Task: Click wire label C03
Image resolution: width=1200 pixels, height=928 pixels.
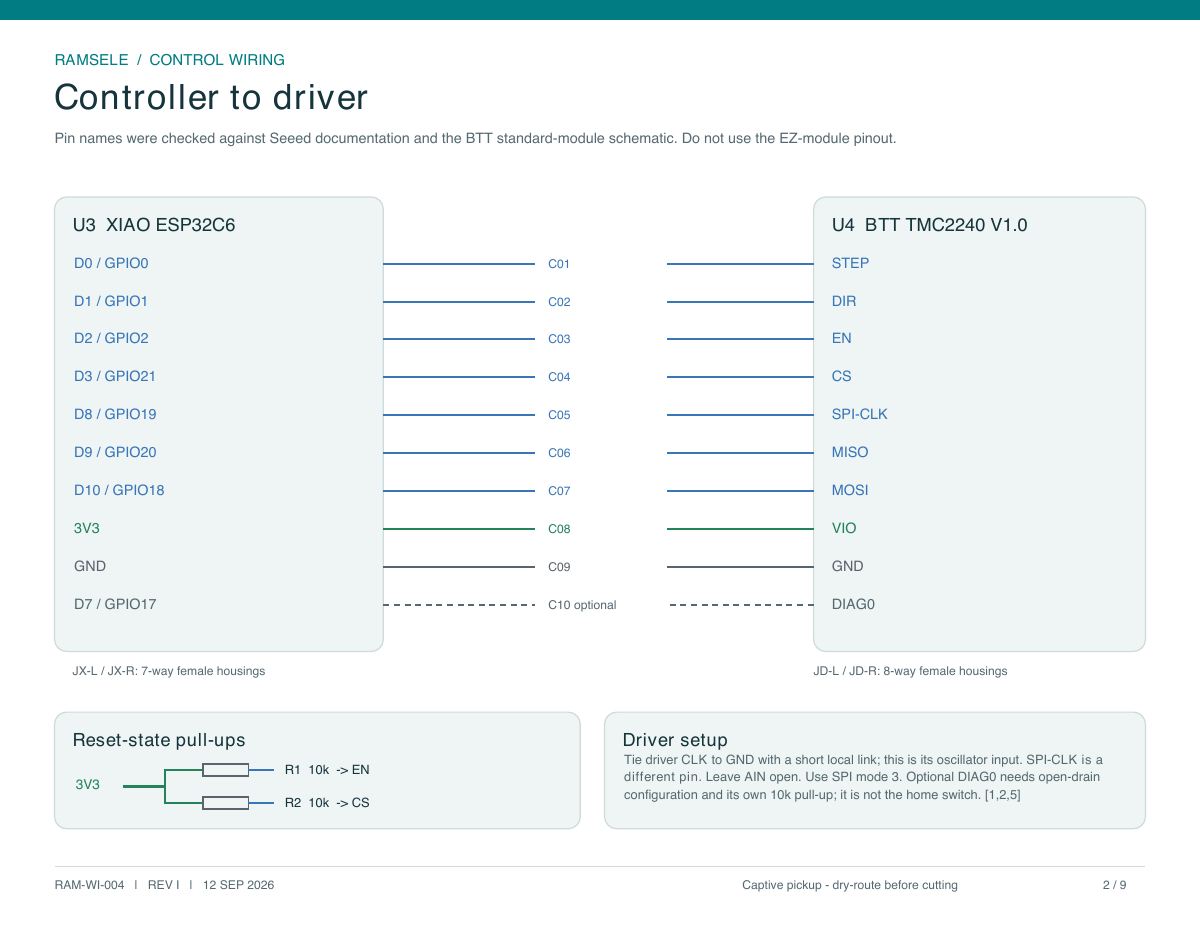Action: [559, 339]
